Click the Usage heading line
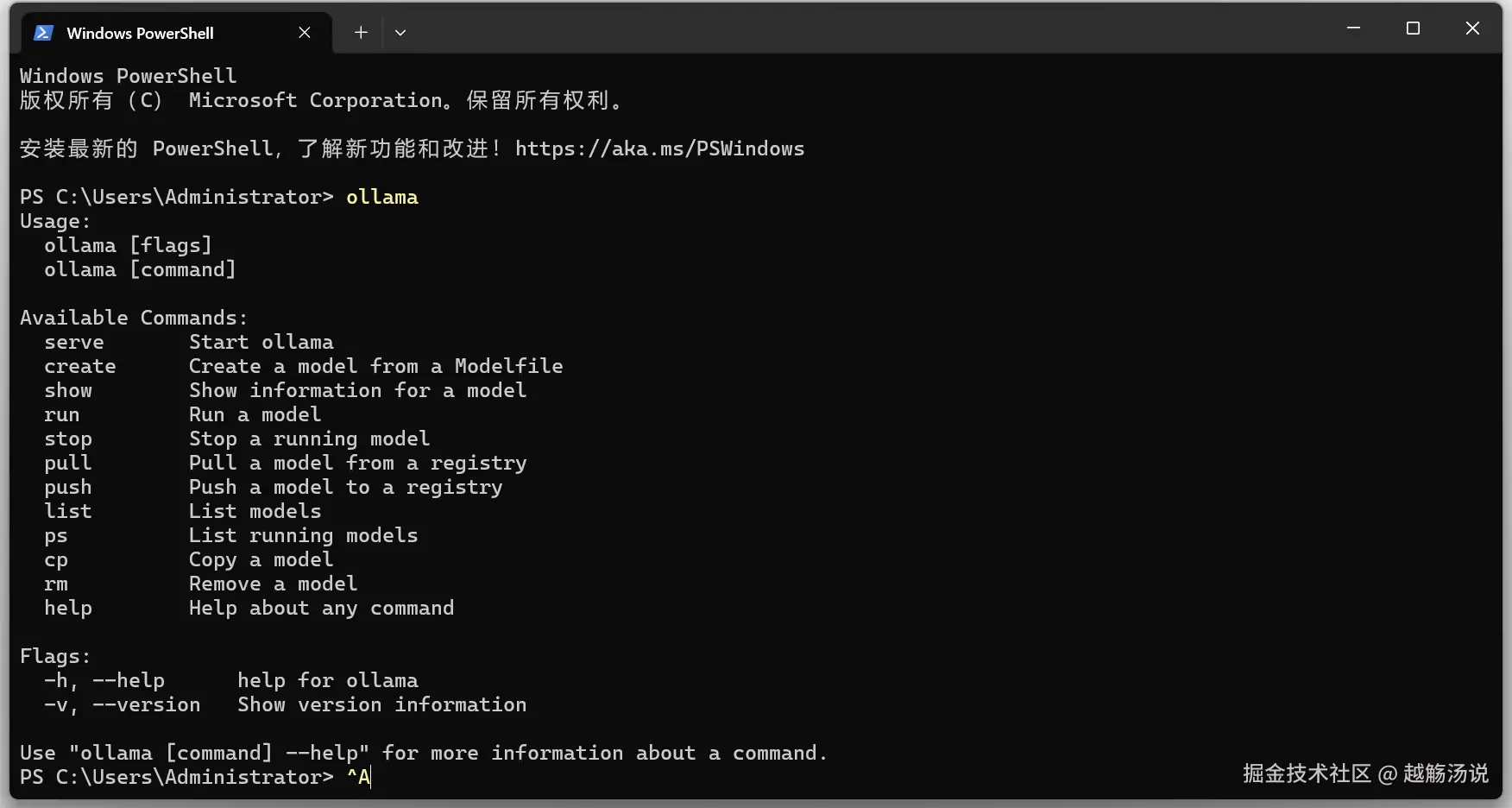Image resolution: width=1512 pixels, height=808 pixels. [55, 221]
